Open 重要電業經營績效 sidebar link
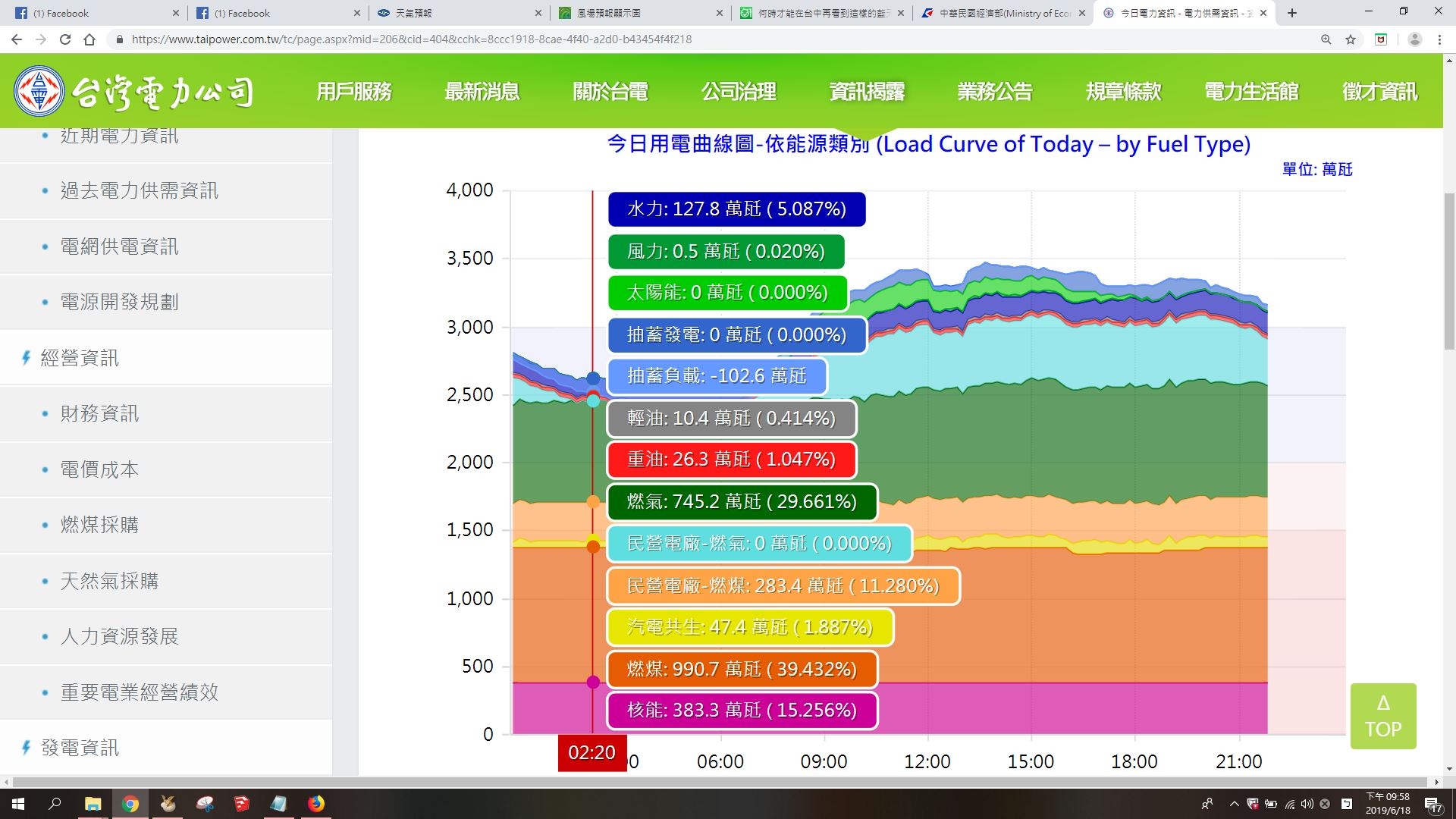This screenshot has width=1456, height=819. pos(140,692)
